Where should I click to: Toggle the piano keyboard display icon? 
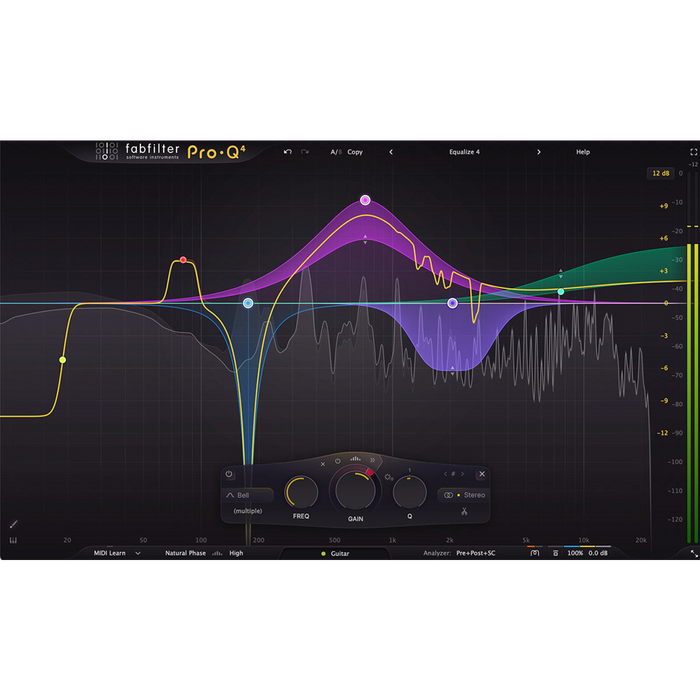pos(13,541)
